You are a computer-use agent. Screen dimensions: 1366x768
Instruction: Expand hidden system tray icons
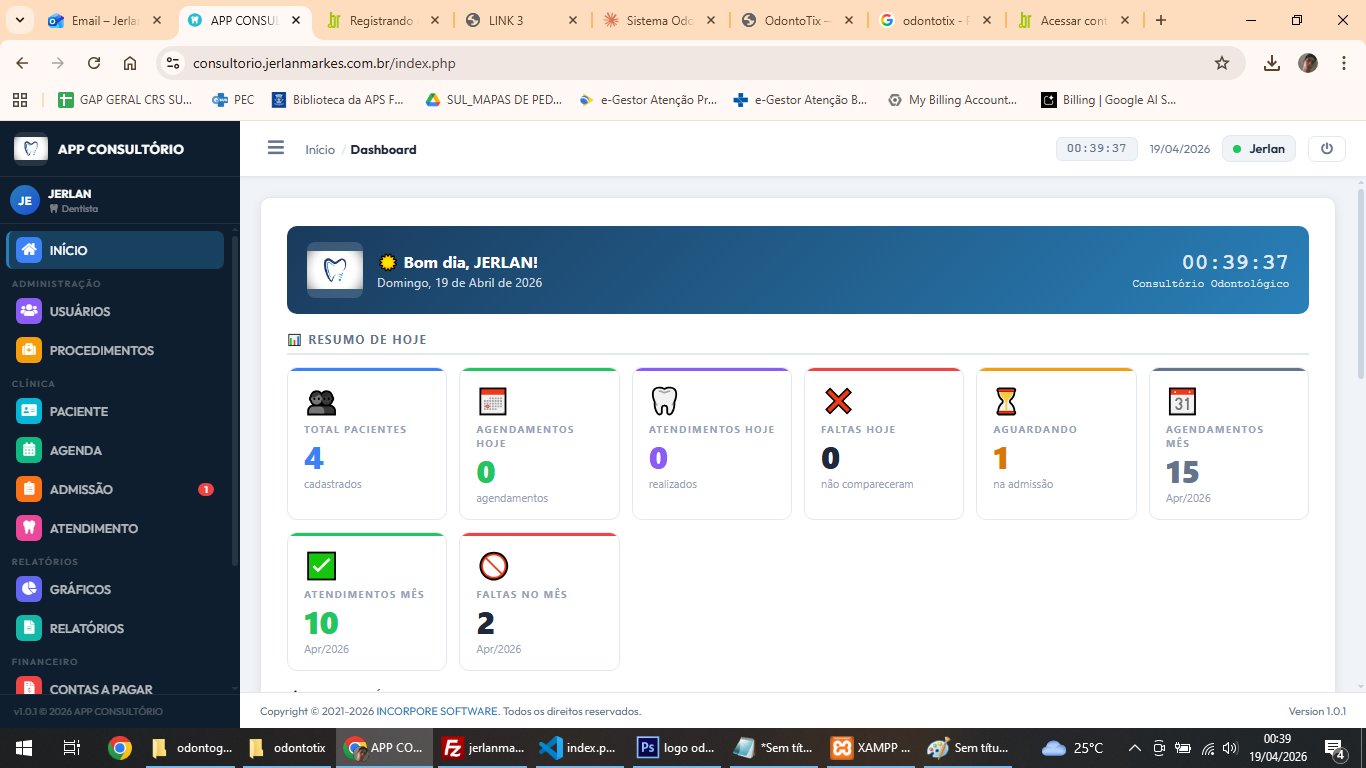(1134, 747)
